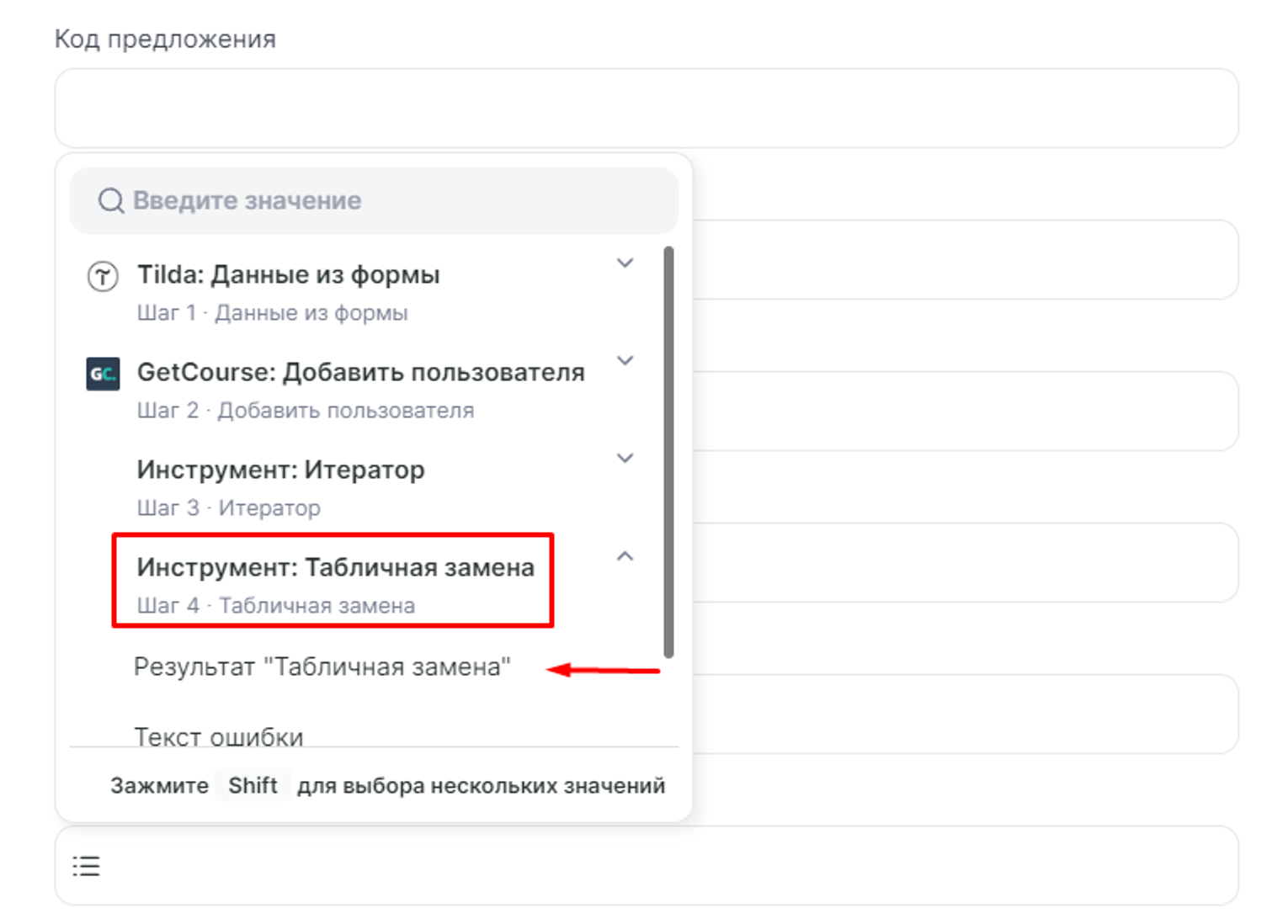
Task: Focus the Введите значение search field
Action: pyautogui.click(x=387, y=201)
